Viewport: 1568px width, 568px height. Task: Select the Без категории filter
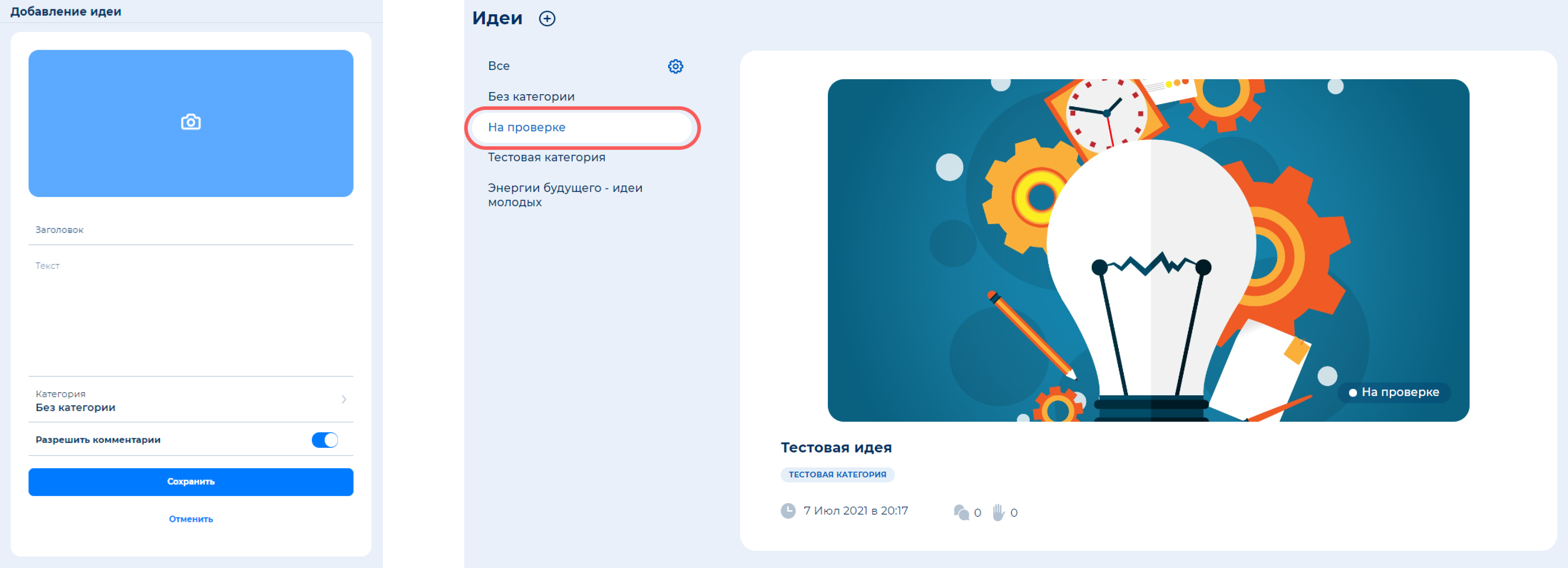pyautogui.click(x=531, y=97)
